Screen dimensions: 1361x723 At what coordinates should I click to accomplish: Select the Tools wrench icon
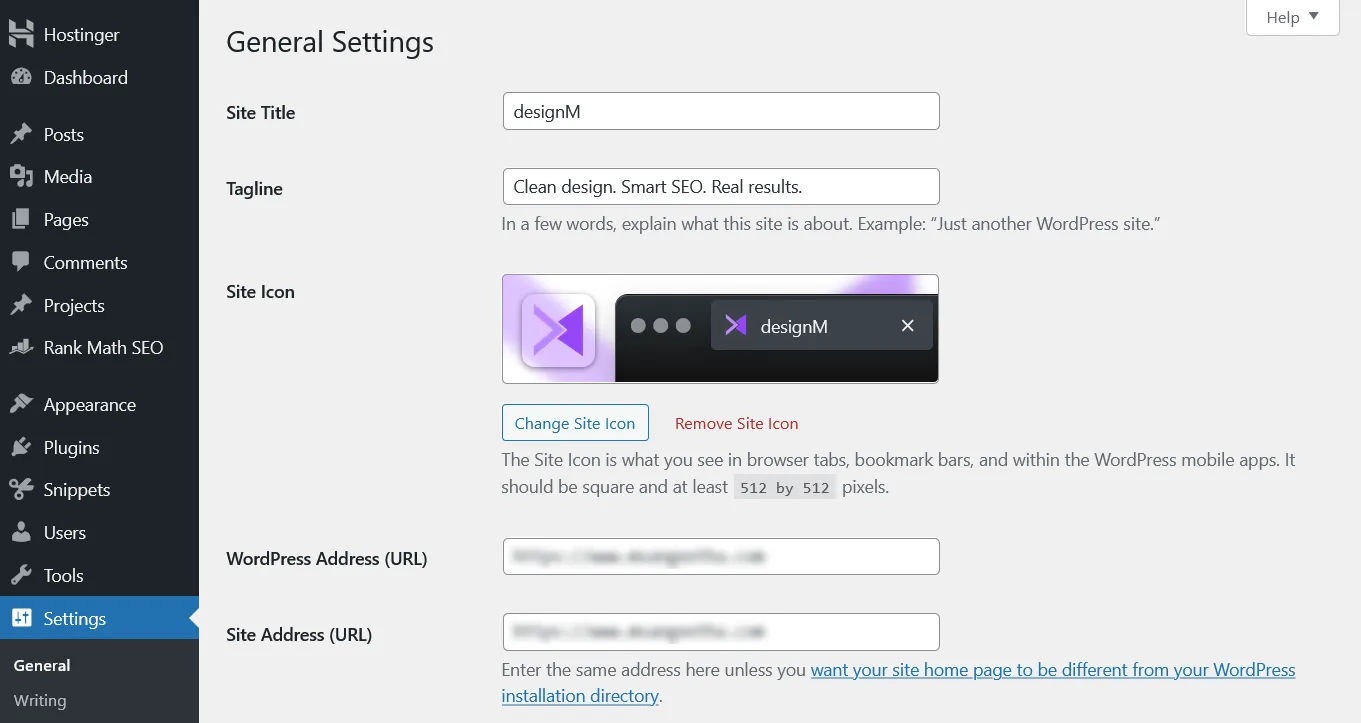pos(22,575)
